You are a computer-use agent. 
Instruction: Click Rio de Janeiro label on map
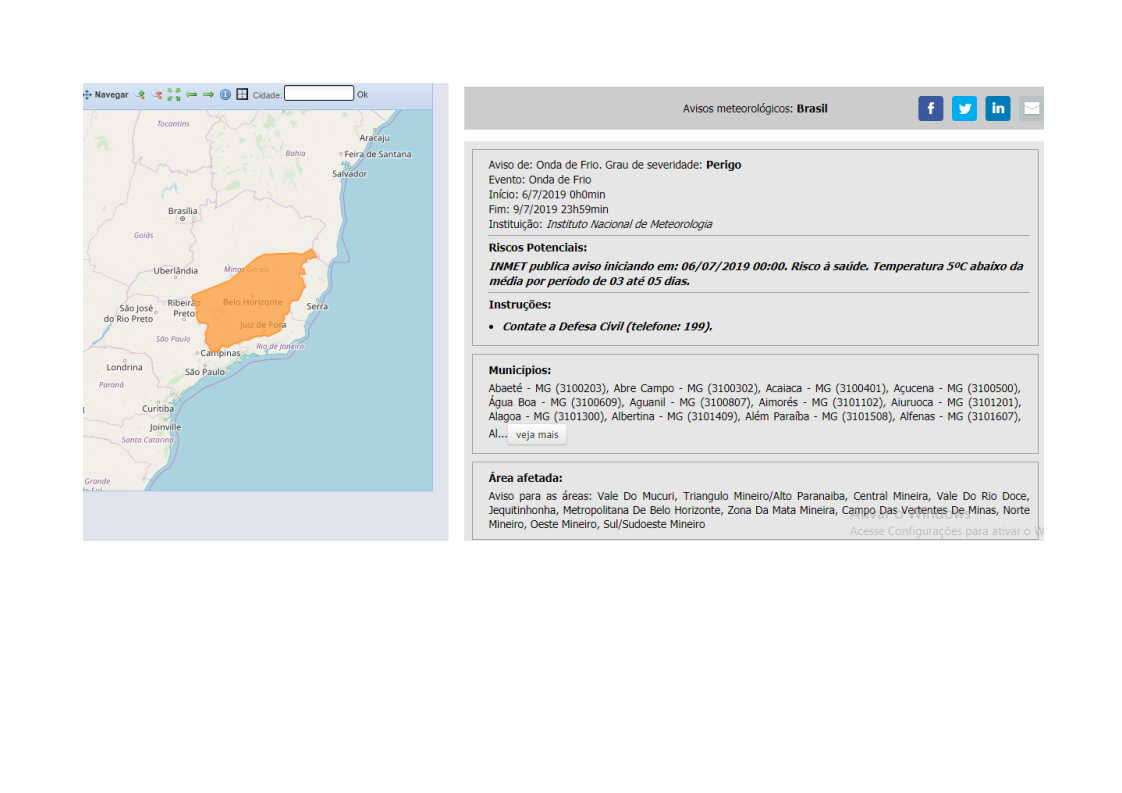pyautogui.click(x=280, y=346)
